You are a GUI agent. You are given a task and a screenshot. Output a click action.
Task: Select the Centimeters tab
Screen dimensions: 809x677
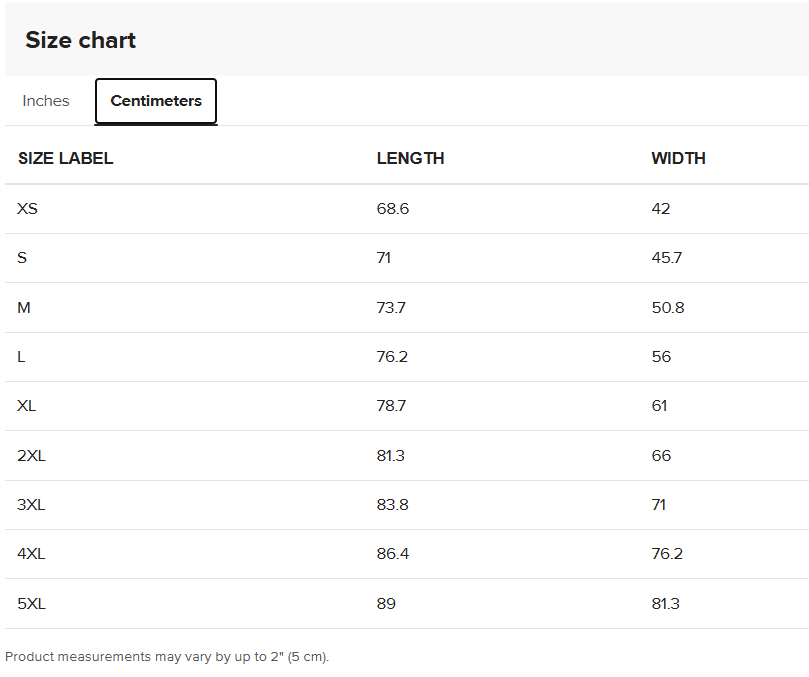(x=156, y=101)
